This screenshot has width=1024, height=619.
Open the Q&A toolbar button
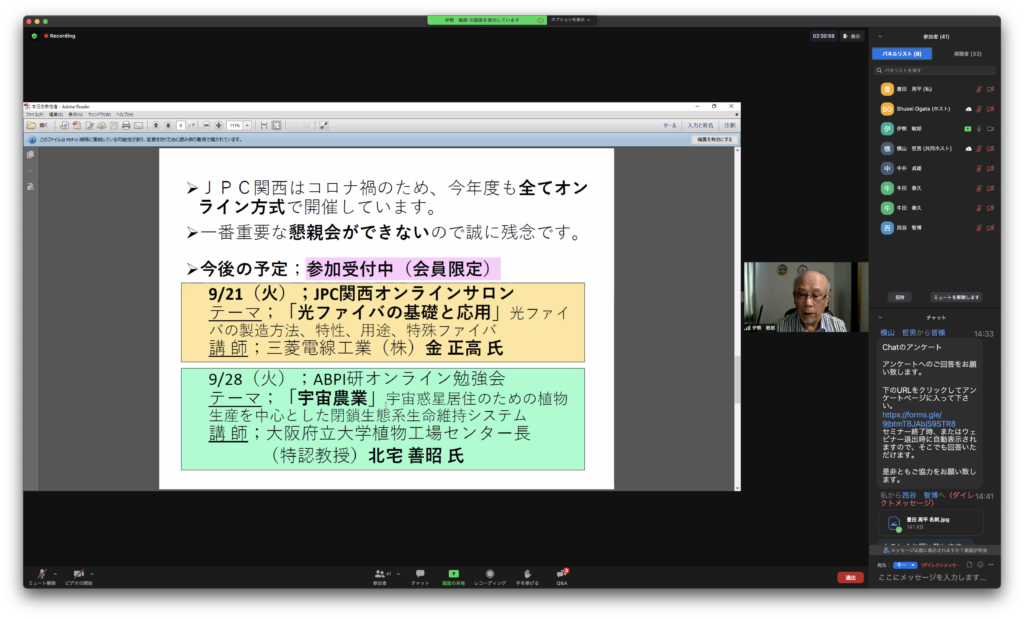click(x=562, y=577)
